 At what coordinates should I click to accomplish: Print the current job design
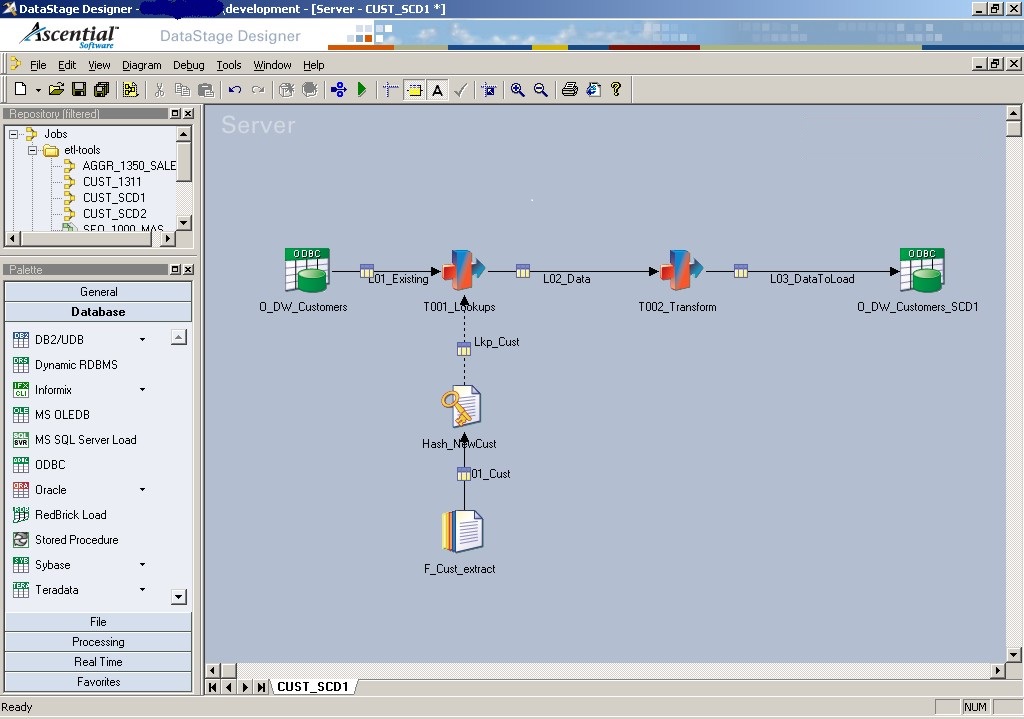(x=569, y=89)
